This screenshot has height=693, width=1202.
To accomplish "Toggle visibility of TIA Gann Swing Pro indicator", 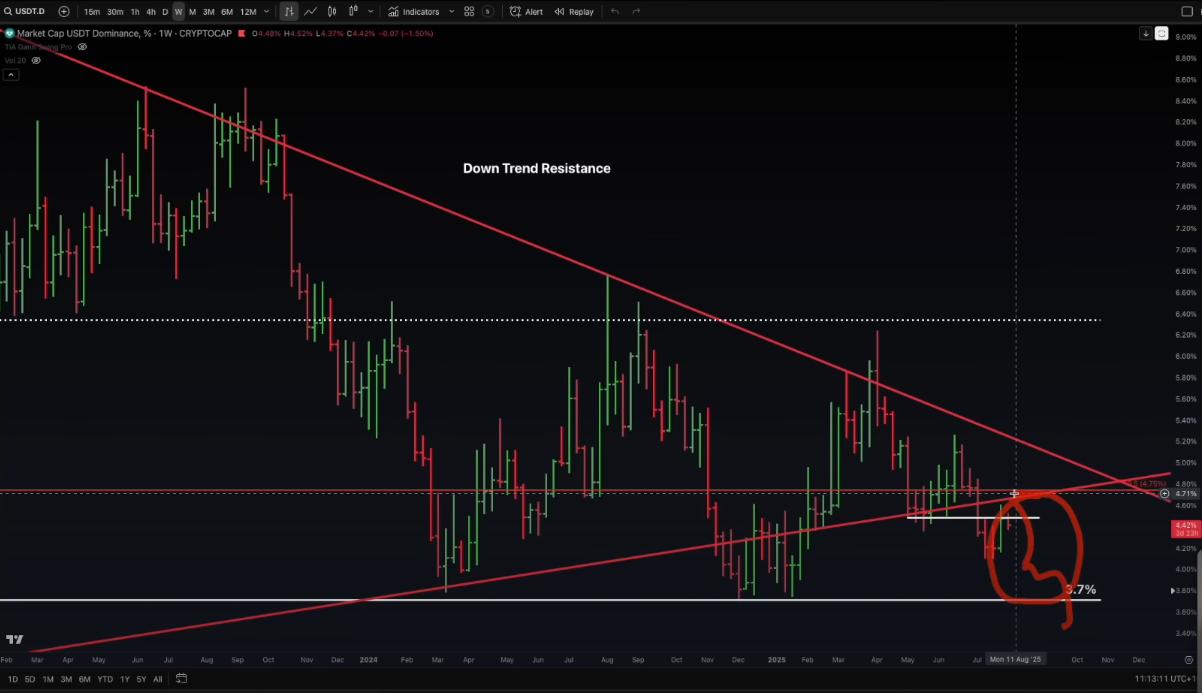I will click(82, 46).
